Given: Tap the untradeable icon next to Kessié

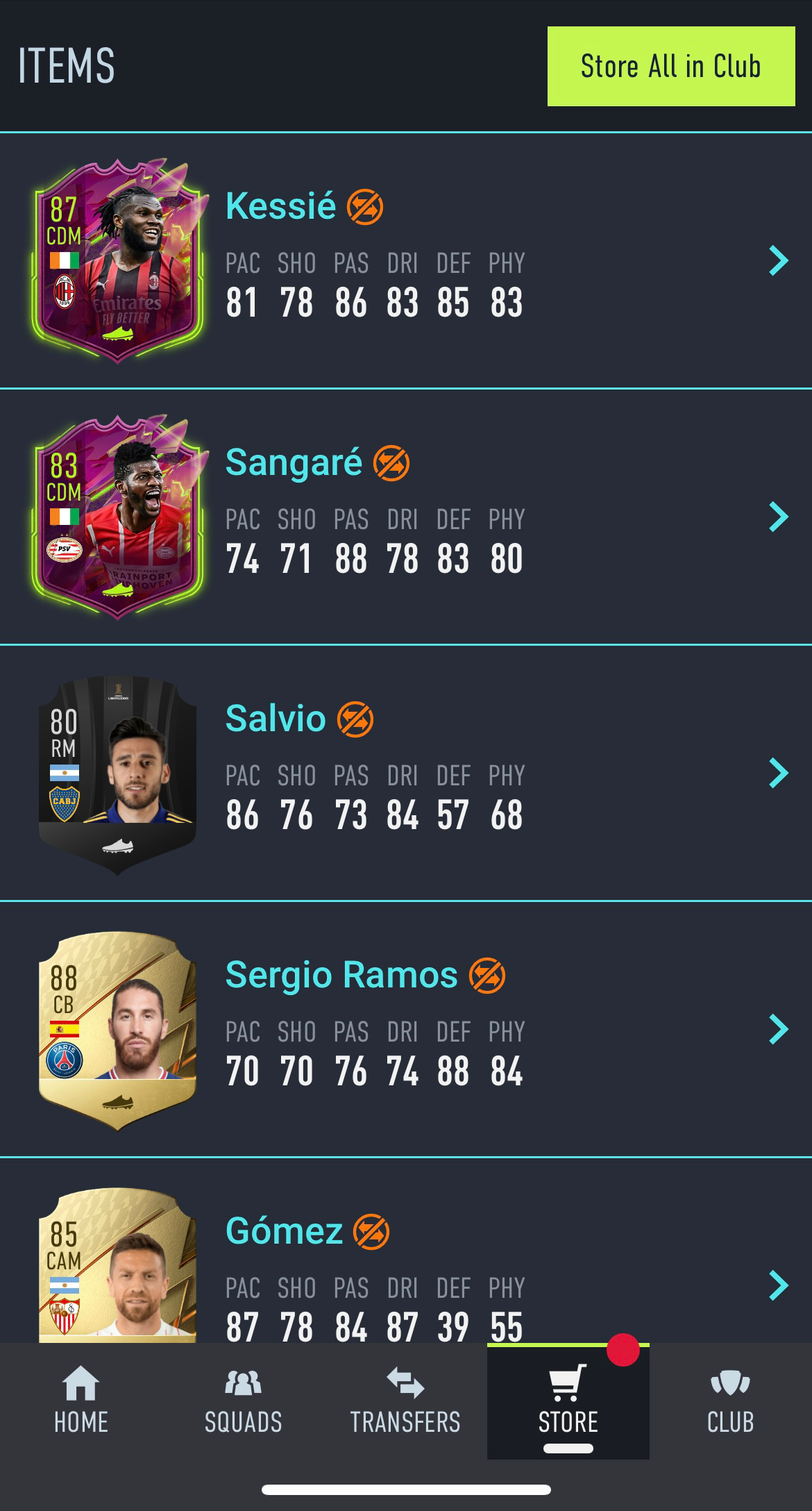Looking at the screenshot, I should click(365, 207).
